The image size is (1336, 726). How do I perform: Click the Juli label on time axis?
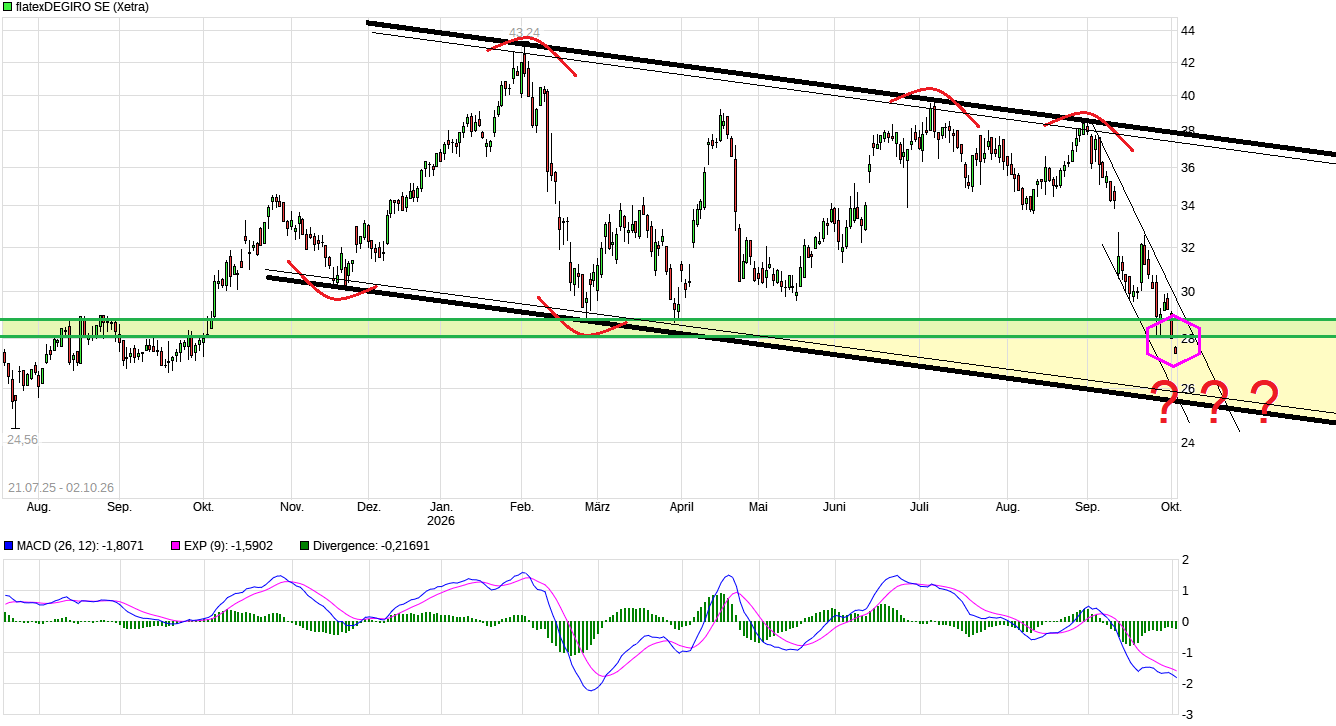click(x=920, y=507)
